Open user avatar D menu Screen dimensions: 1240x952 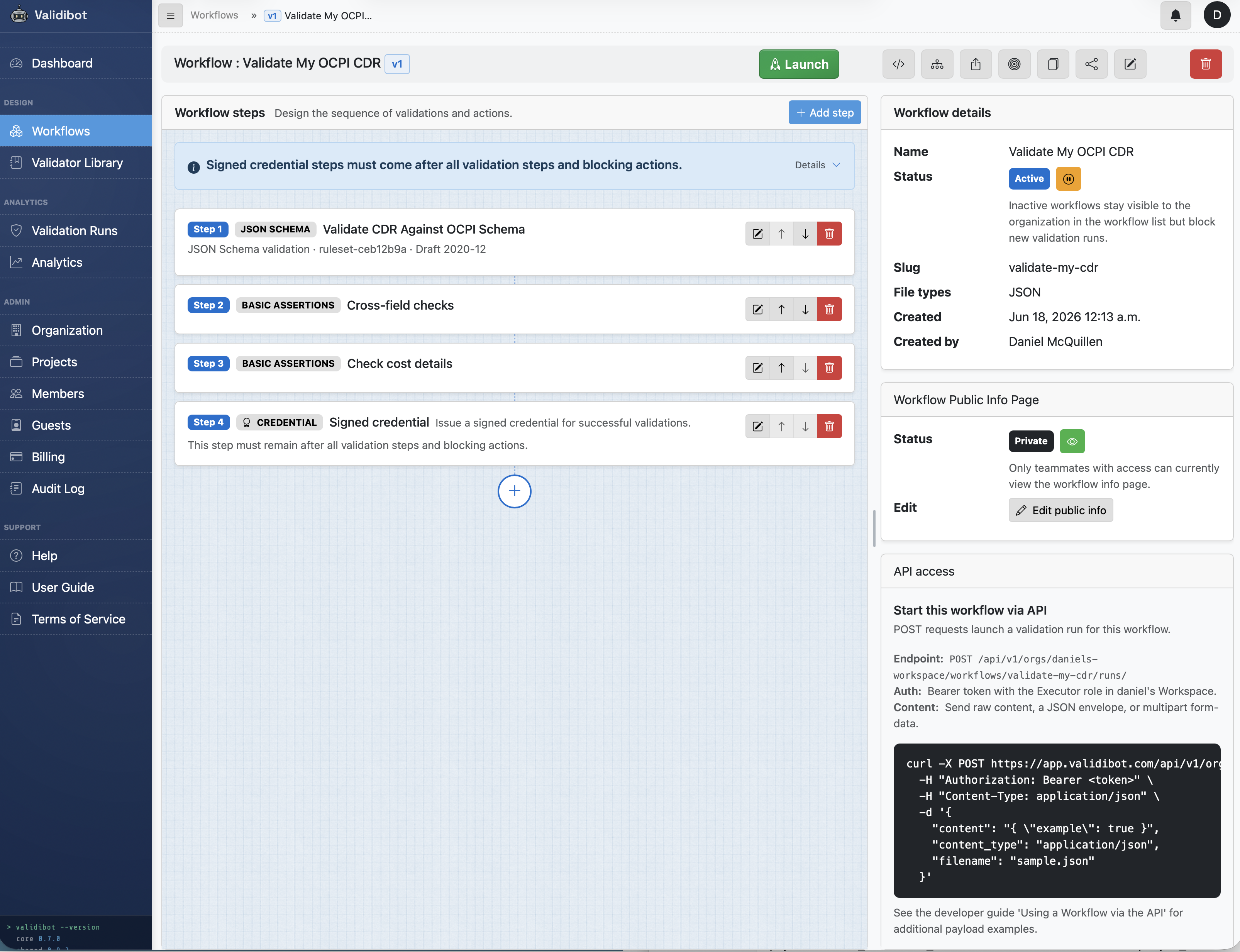[1217, 15]
